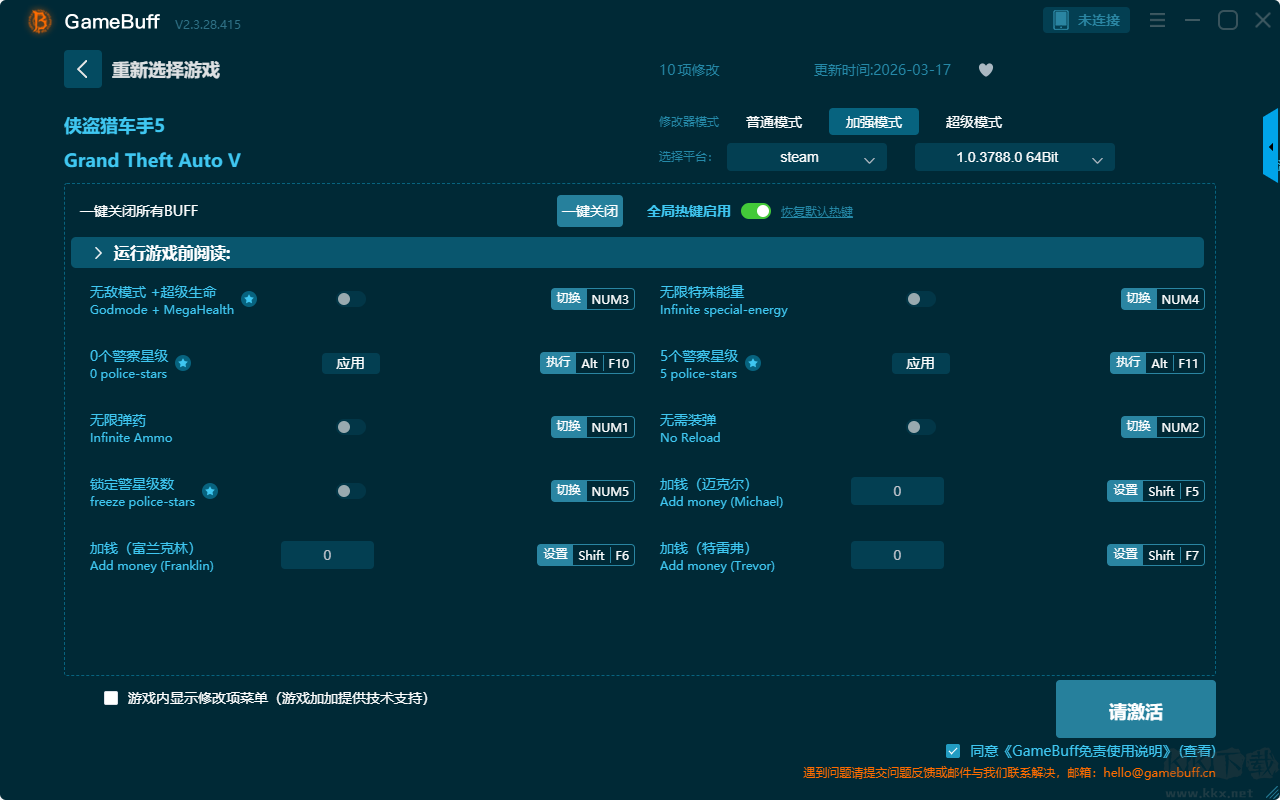1280x800 pixels.
Task: Open the (查看) disclaimer view link
Action: click(x=1197, y=751)
